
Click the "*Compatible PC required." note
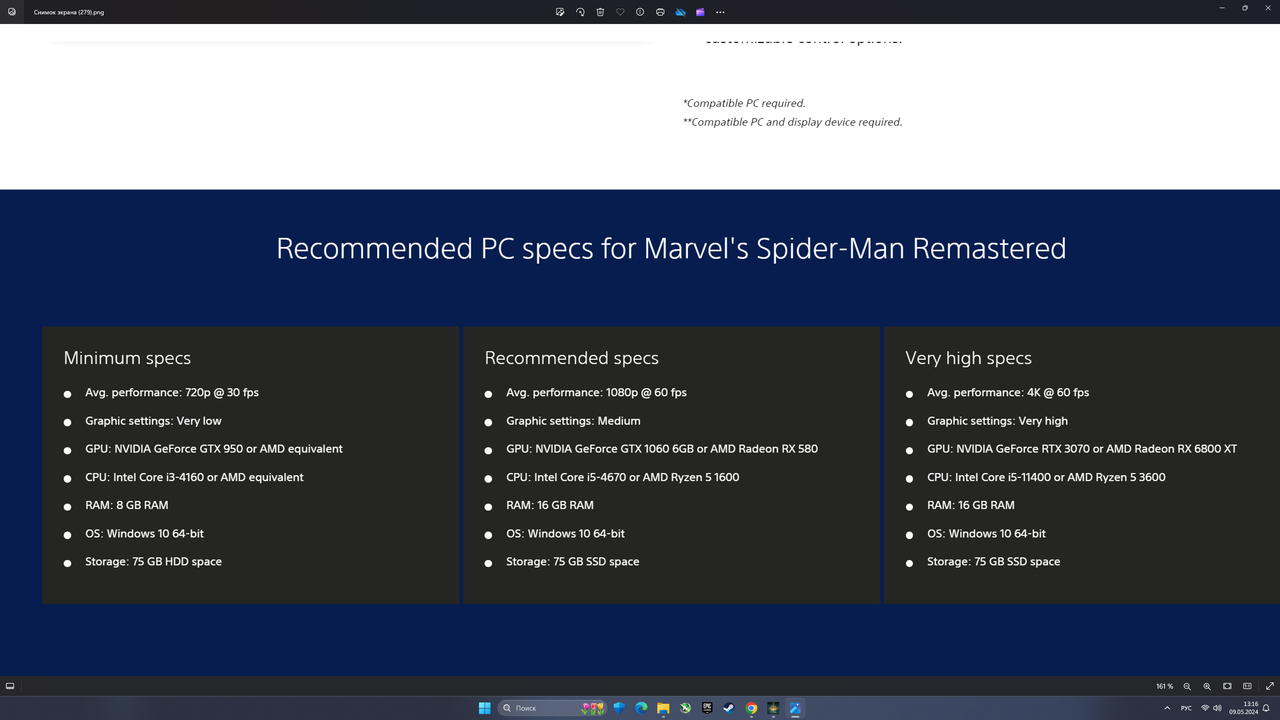tap(744, 103)
